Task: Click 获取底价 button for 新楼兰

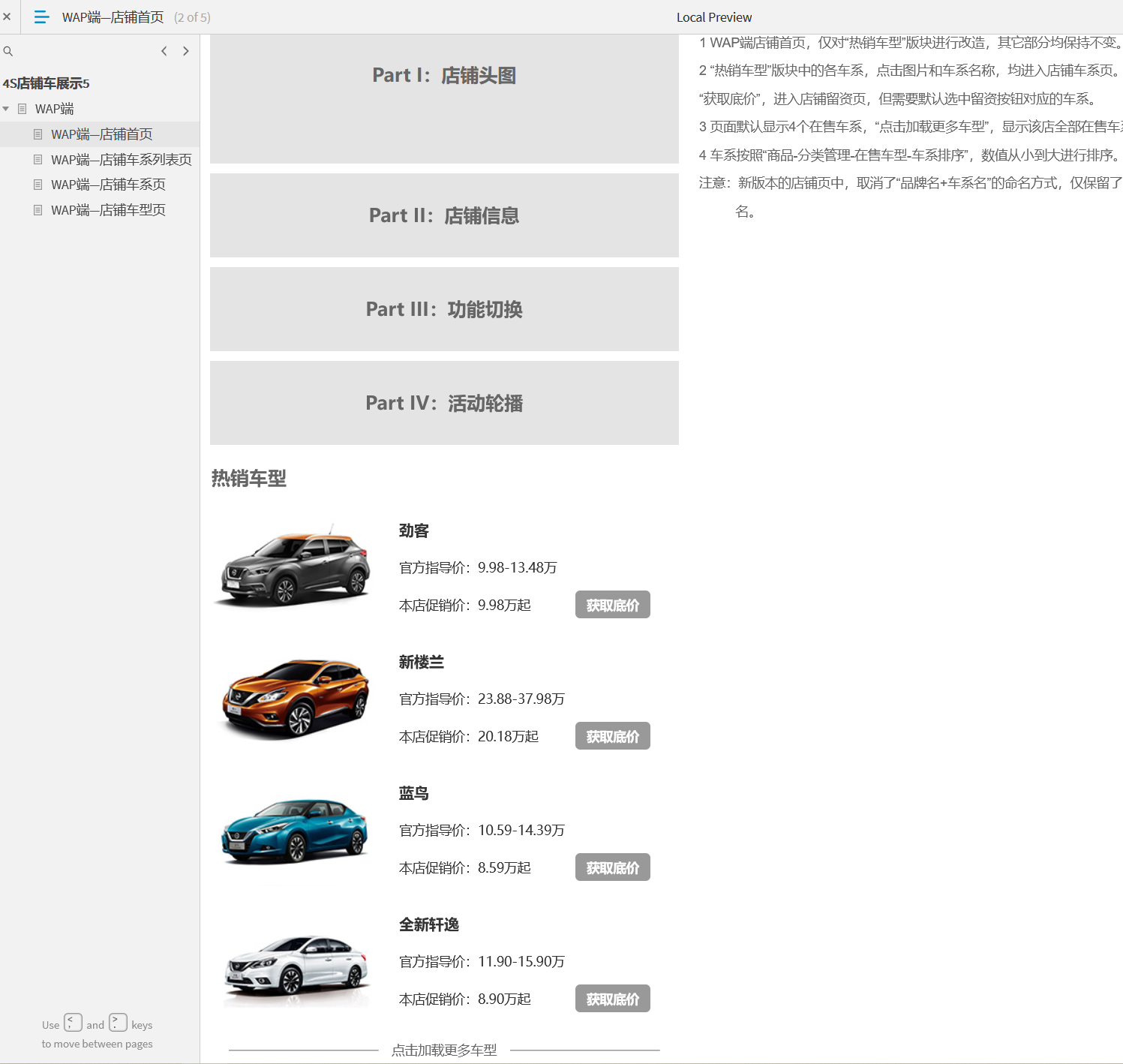Action: 613,736
